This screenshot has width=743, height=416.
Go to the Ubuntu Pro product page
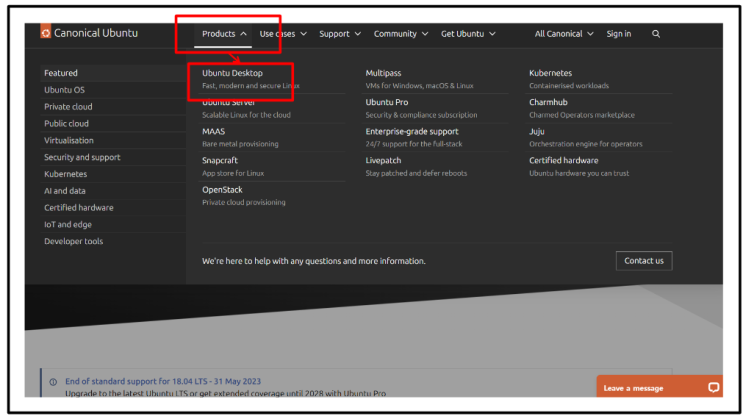coord(387,102)
